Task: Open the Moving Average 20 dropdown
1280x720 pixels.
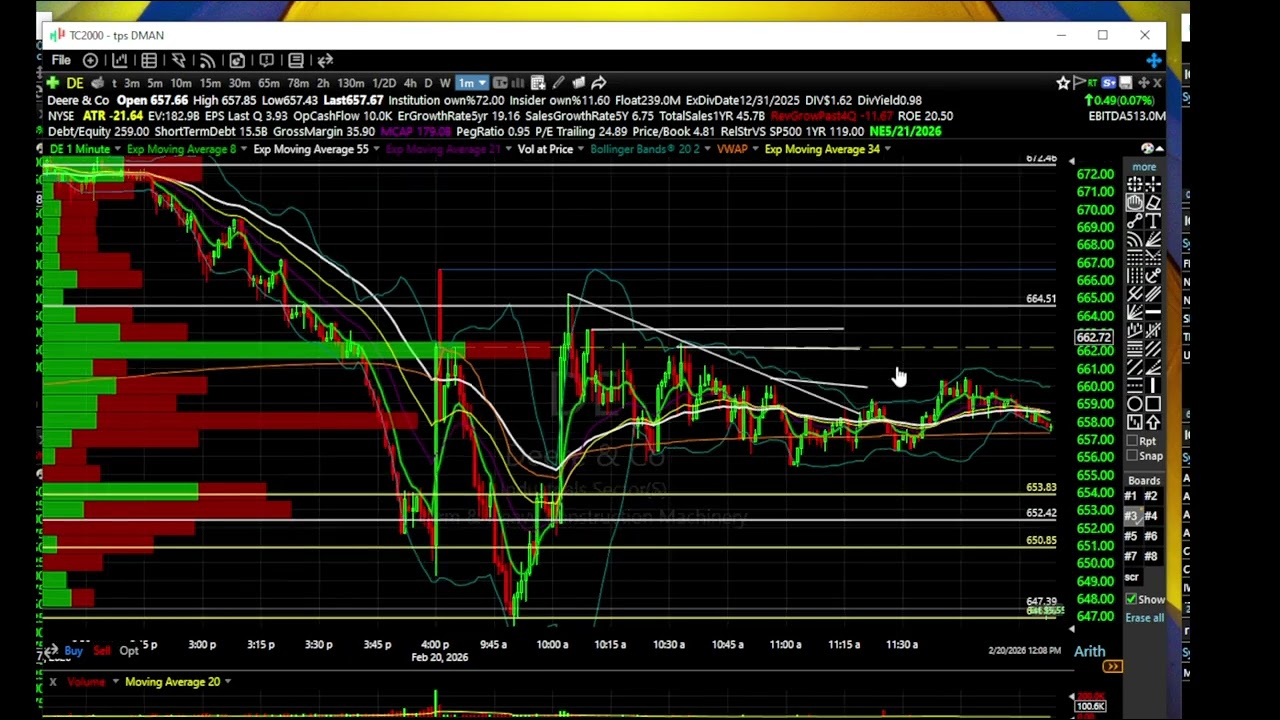Action: [227, 682]
